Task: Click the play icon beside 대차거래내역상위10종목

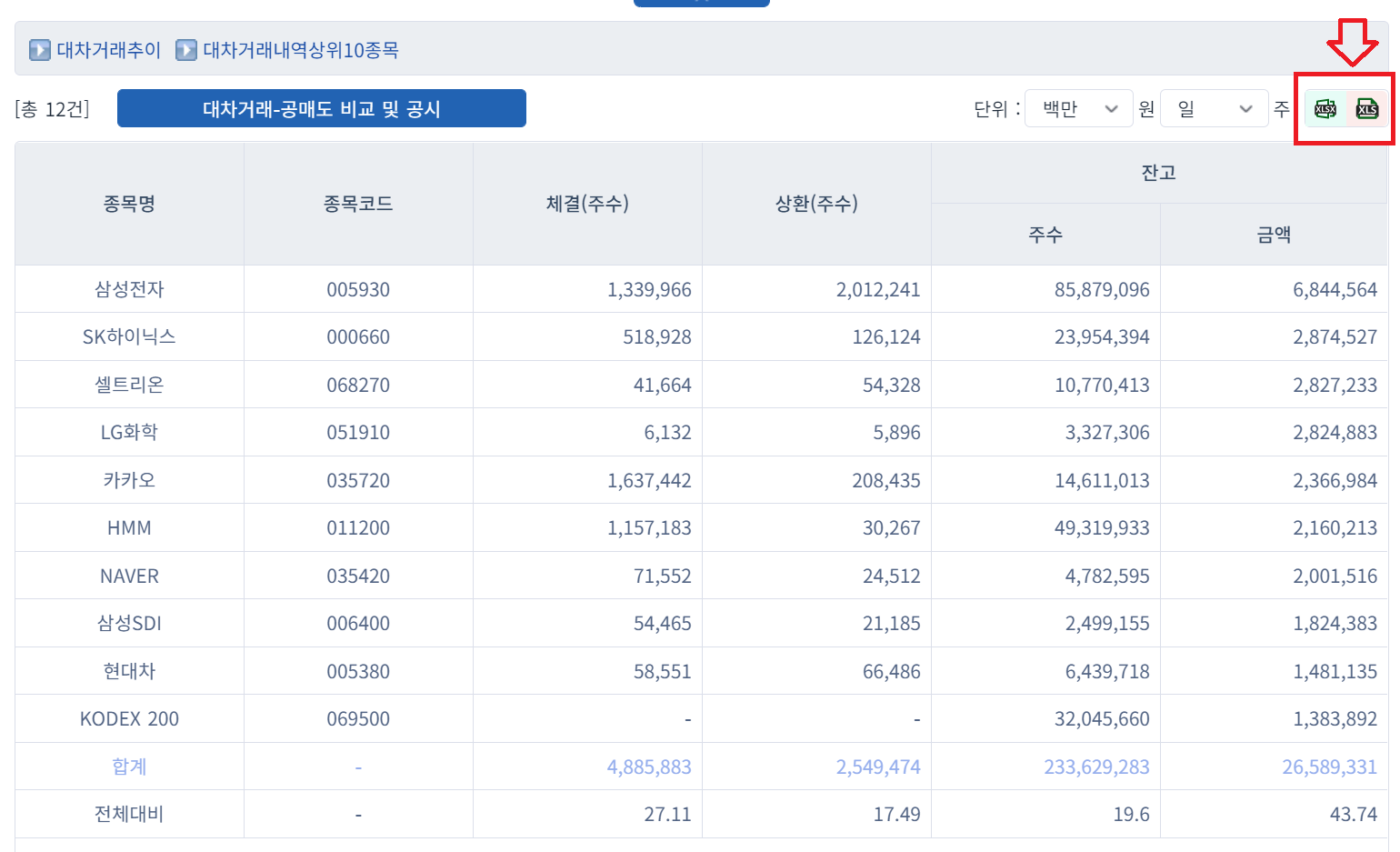Action: click(x=185, y=50)
